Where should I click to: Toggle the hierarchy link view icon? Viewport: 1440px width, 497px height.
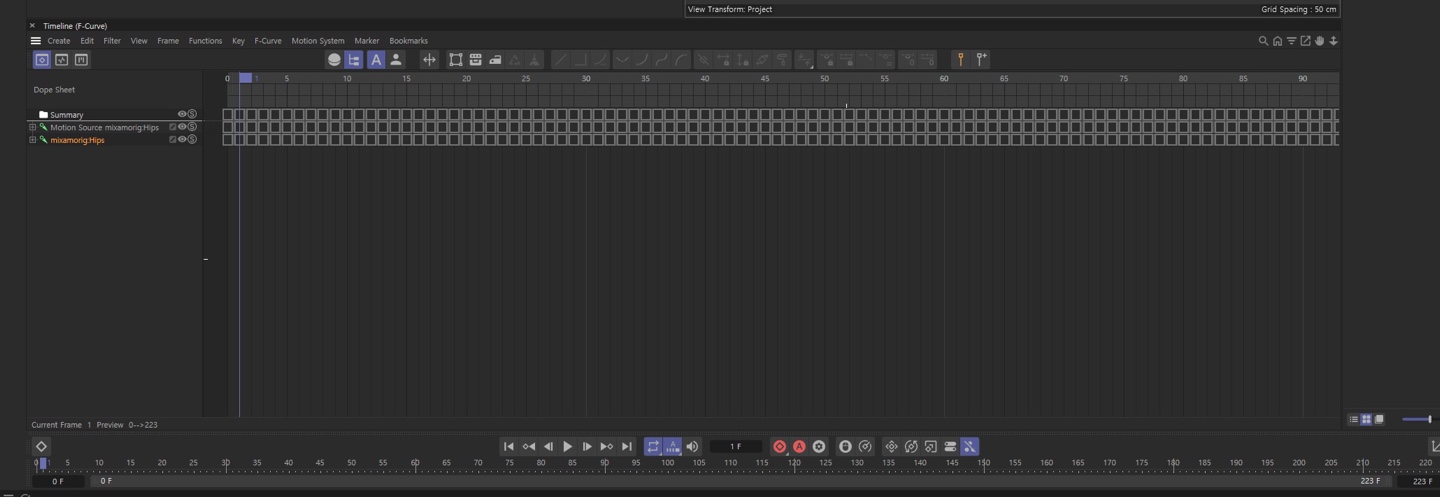pos(354,60)
